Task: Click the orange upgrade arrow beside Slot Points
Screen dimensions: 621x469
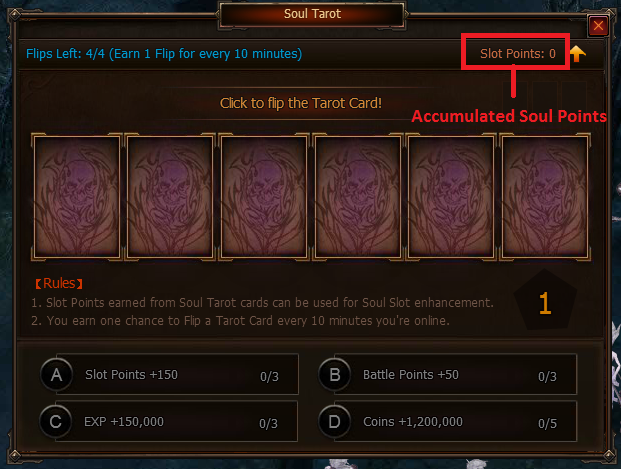Action: (577, 53)
